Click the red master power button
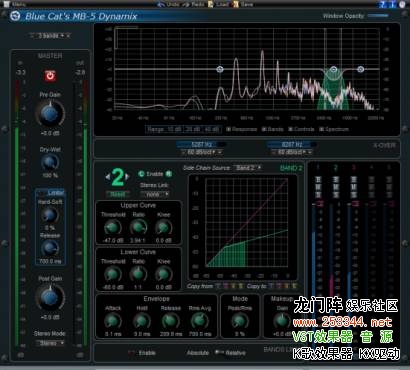Viewport: 410px width, 370px height. 50,76
